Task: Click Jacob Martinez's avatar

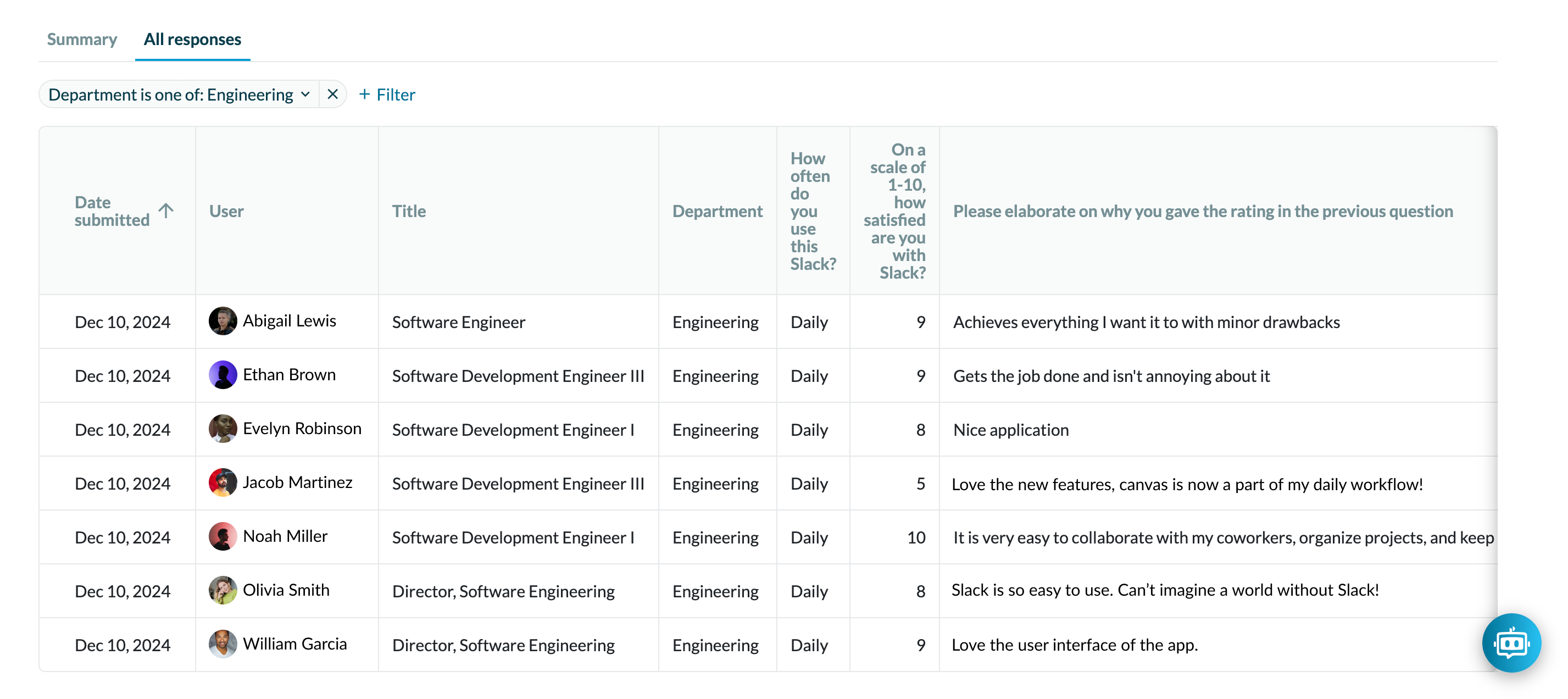Action: pyautogui.click(x=222, y=483)
